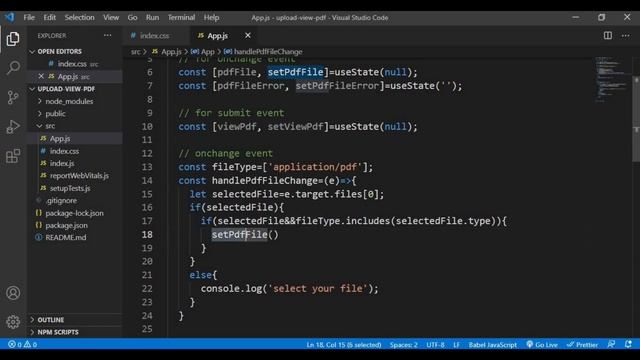Click the Prettier status item

tap(582, 344)
